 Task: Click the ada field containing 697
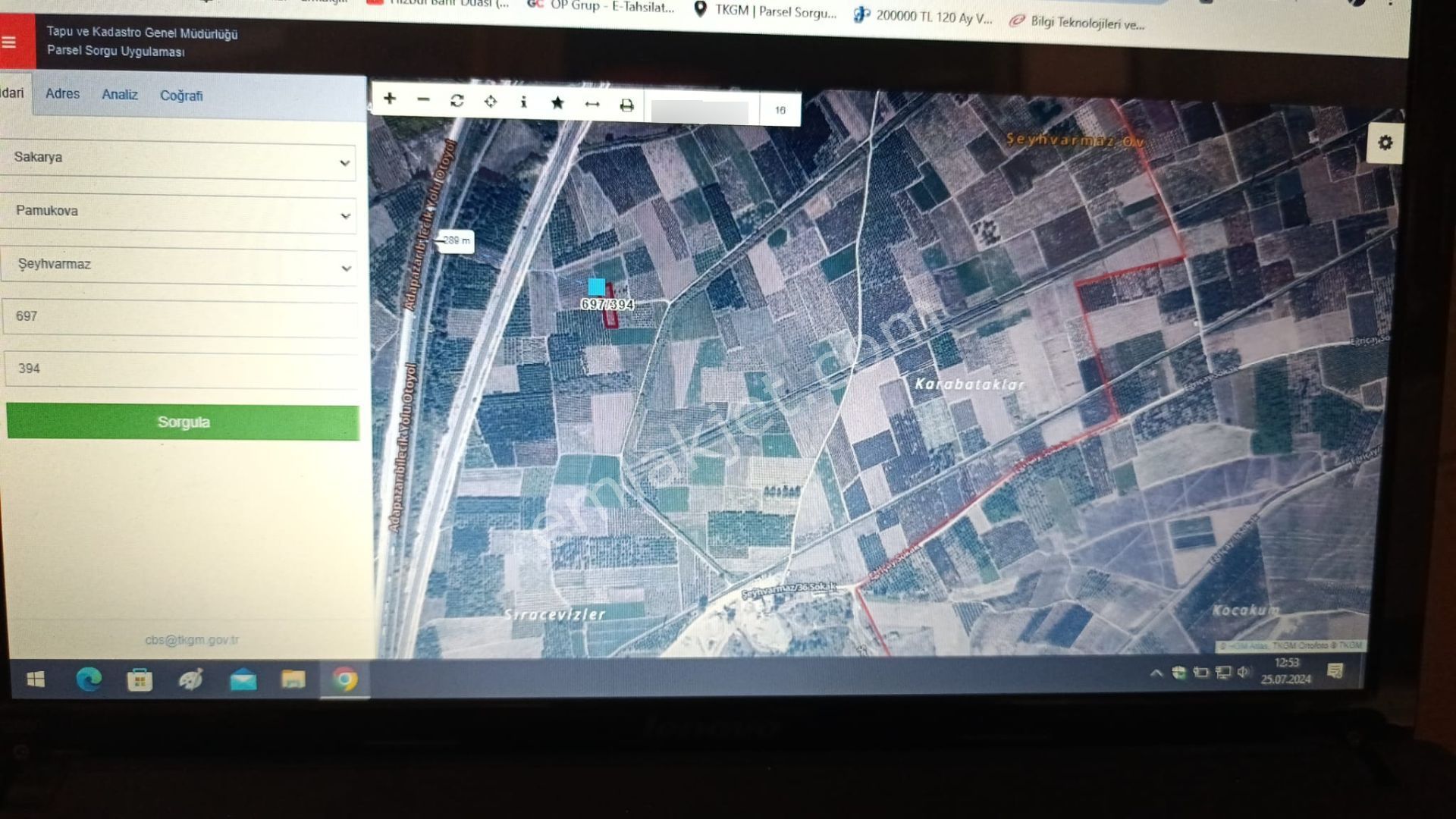click(x=179, y=317)
